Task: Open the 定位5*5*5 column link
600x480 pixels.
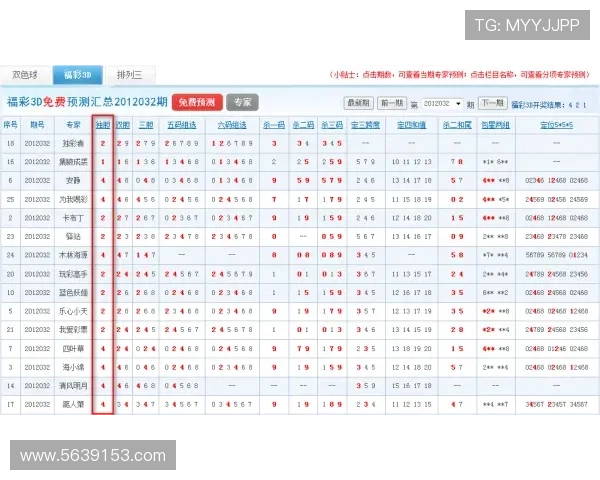Action: pos(556,125)
